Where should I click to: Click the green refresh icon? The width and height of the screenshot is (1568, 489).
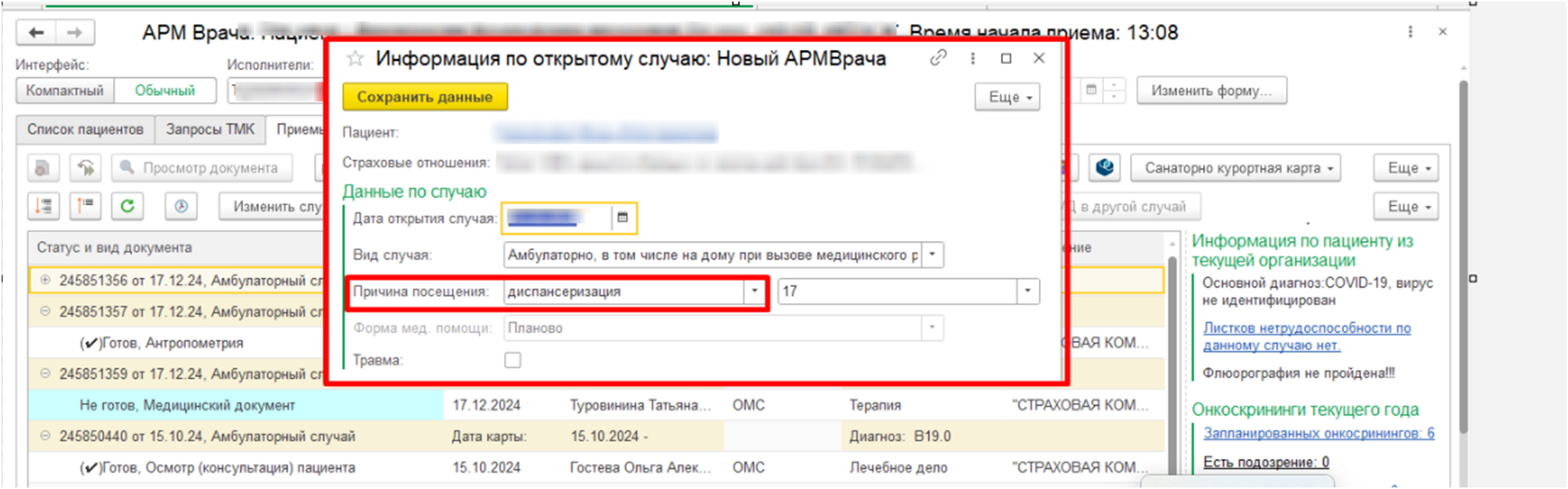(x=127, y=206)
